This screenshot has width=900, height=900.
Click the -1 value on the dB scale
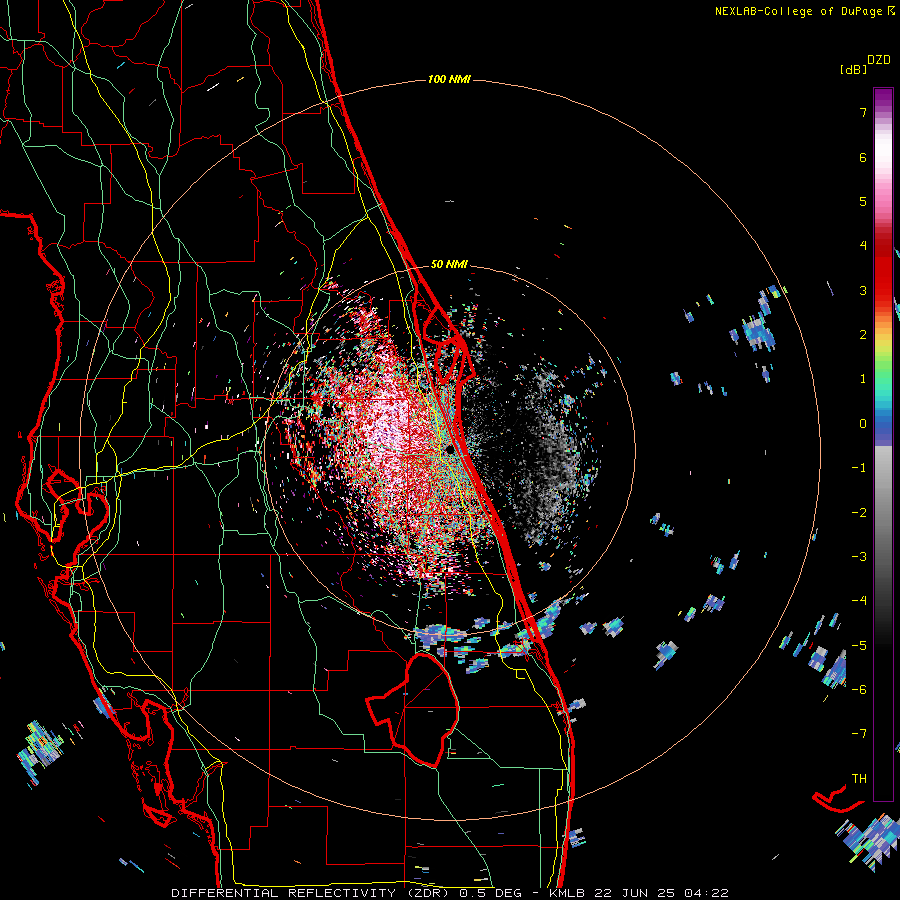pyautogui.click(x=859, y=468)
